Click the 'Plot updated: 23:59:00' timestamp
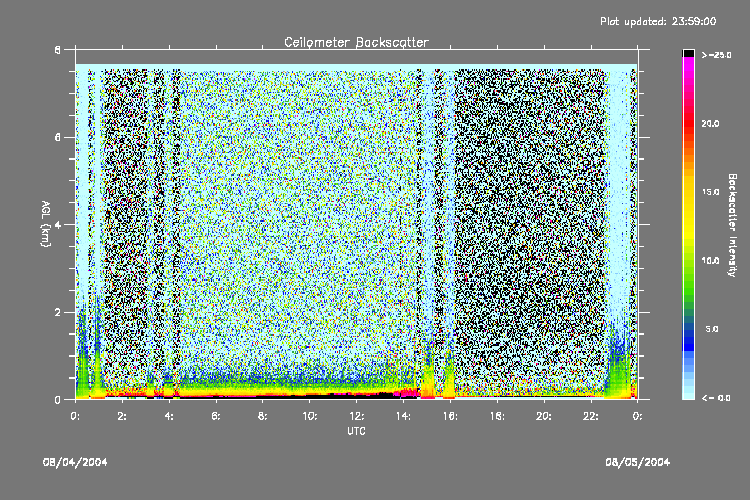This screenshot has height=500, width=750. point(658,22)
